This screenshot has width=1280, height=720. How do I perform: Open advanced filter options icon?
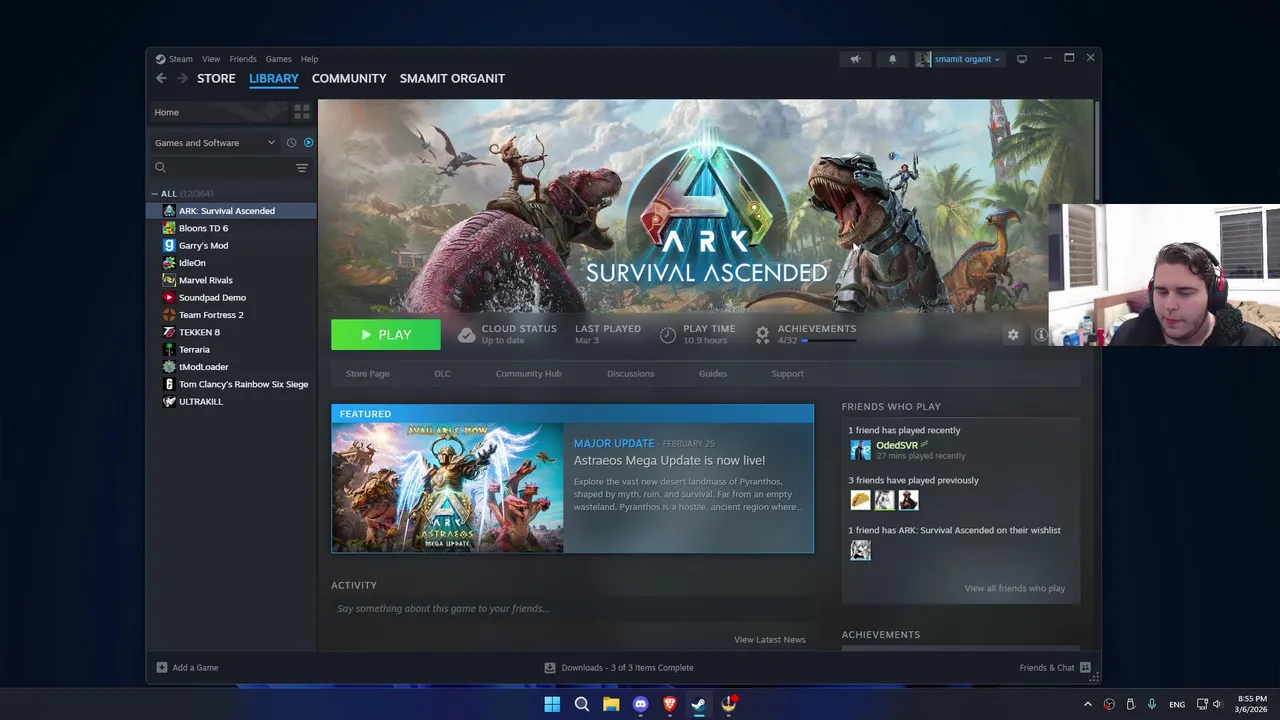tap(302, 168)
